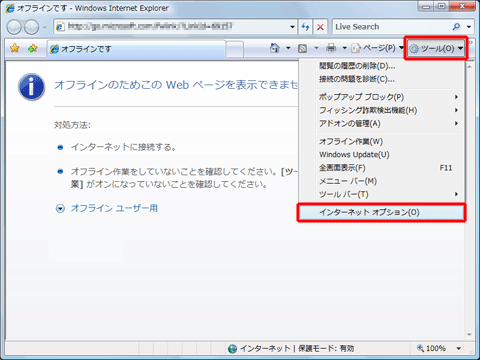The image size is (480, 360).
Task: Click the vertical scrollbar up arrow
Action: click(469, 67)
